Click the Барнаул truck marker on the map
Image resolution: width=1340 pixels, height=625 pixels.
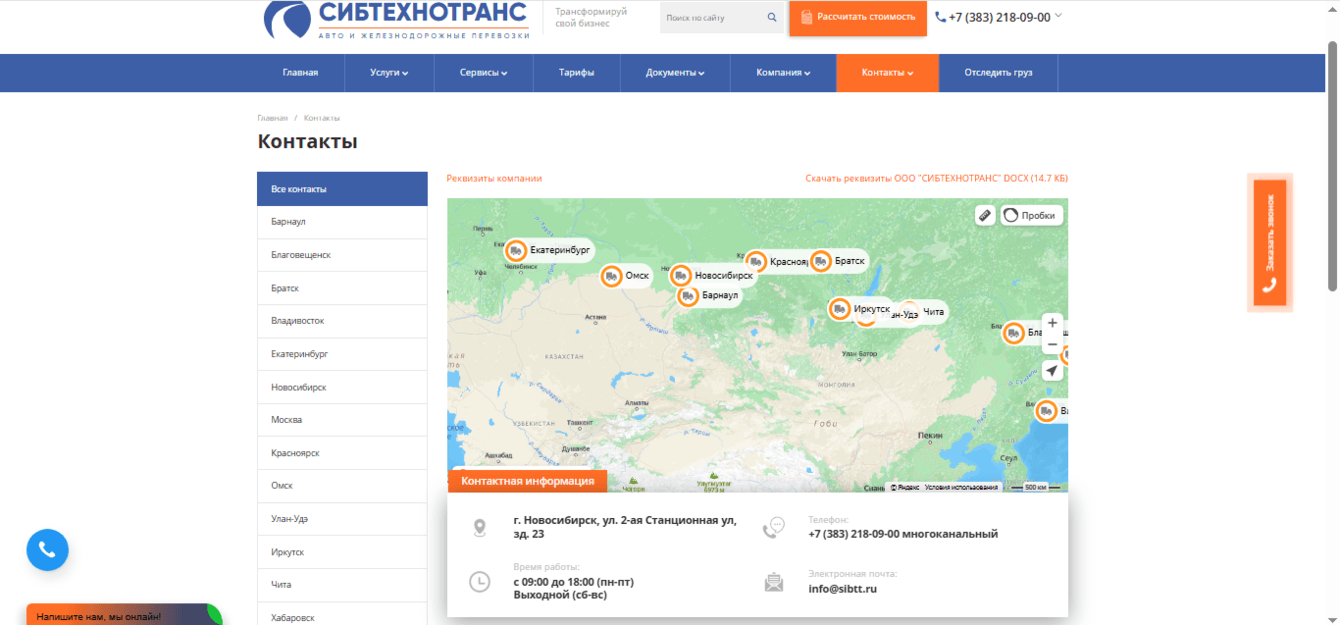tap(688, 296)
